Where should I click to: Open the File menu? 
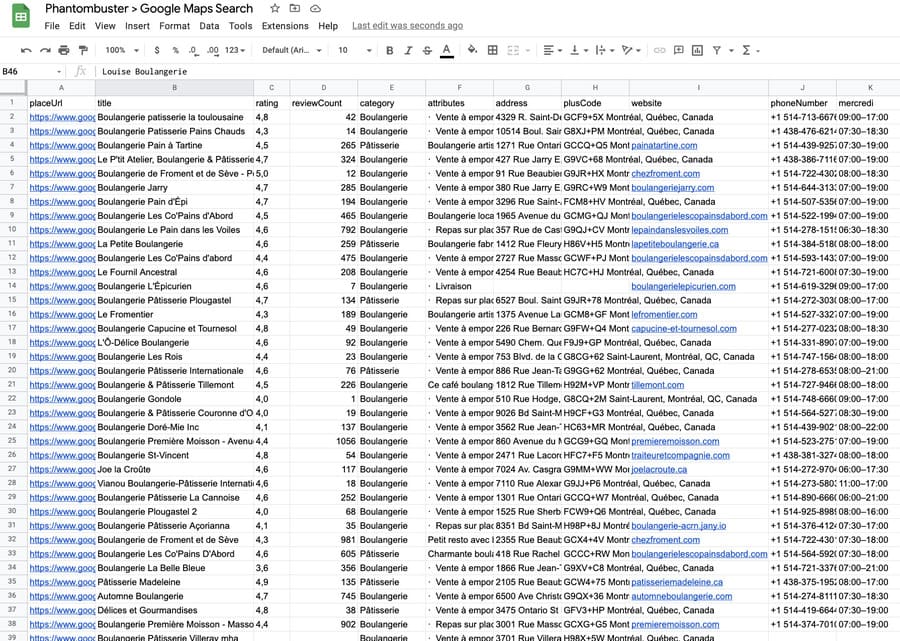point(52,26)
